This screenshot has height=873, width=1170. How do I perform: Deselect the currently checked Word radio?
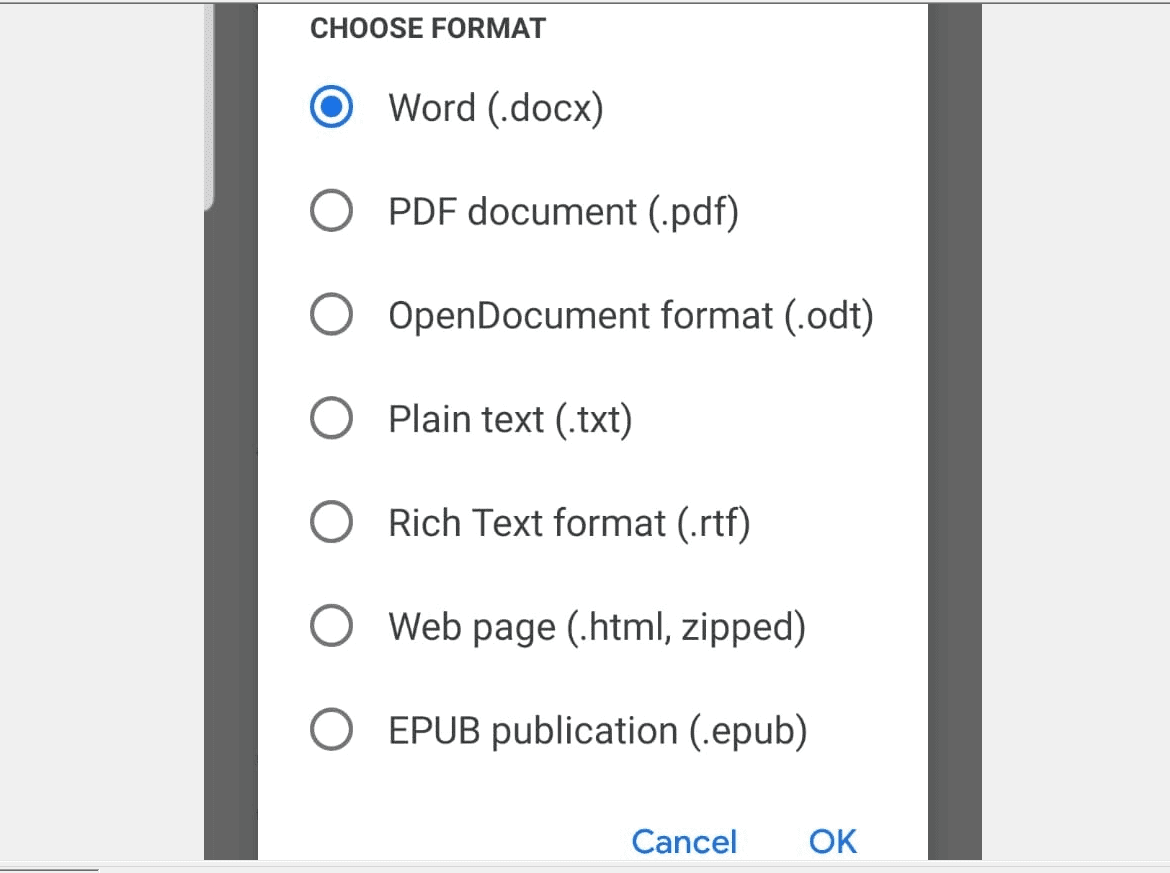click(330, 107)
